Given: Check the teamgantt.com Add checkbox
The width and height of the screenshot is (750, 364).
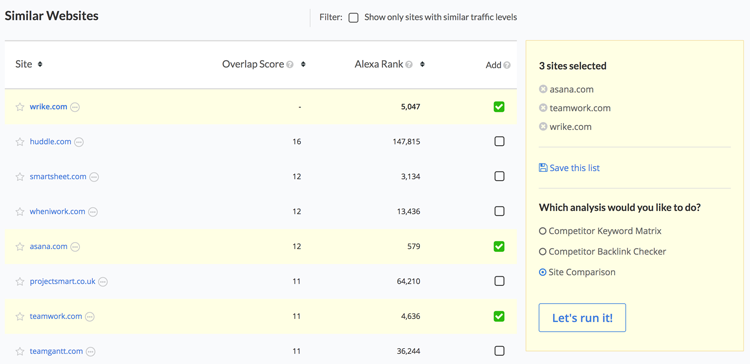Looking at the screenshot, I should (x=499, y=351).
